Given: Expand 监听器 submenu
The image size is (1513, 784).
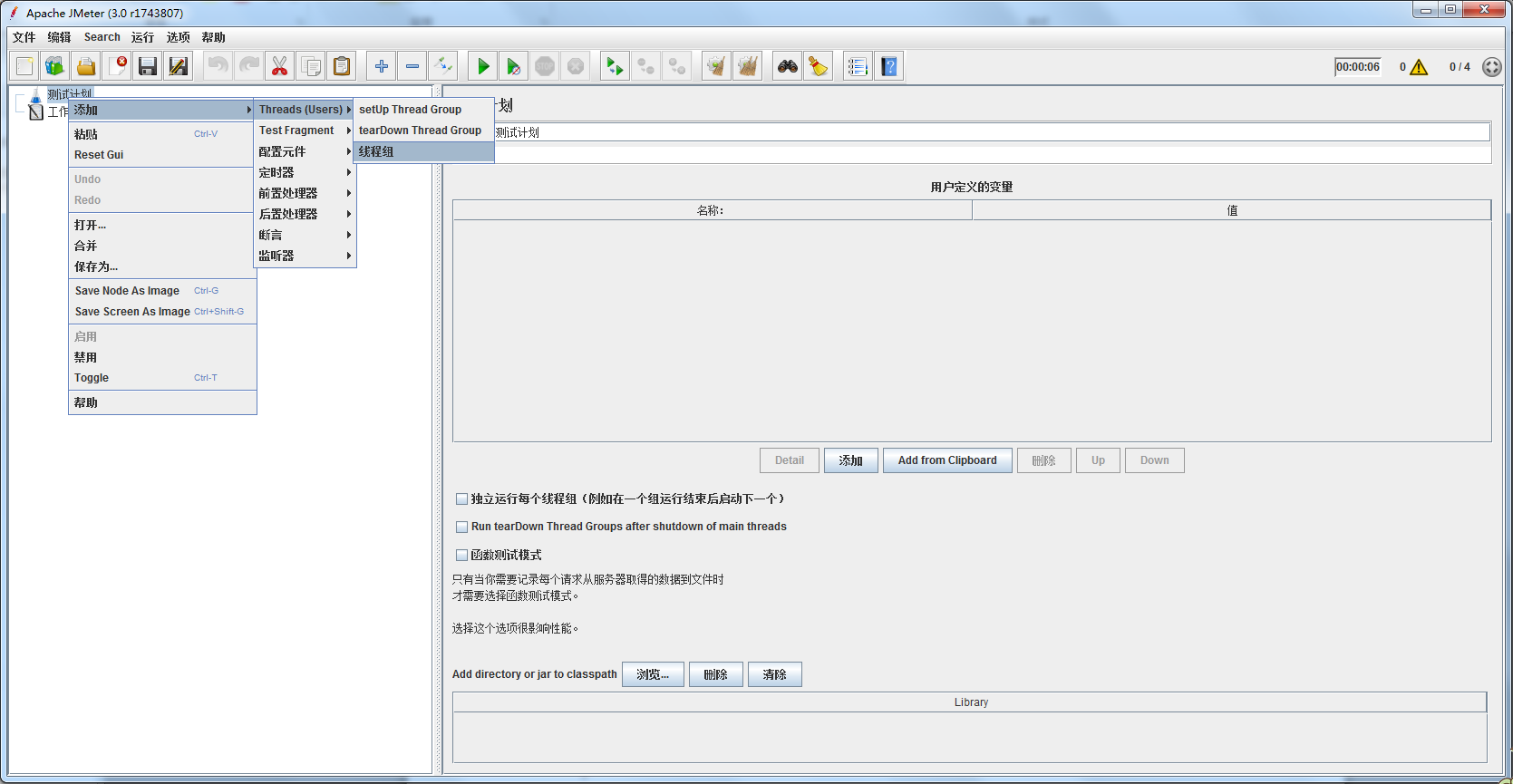Looking at the screenshot, I should tap(305, 256).
